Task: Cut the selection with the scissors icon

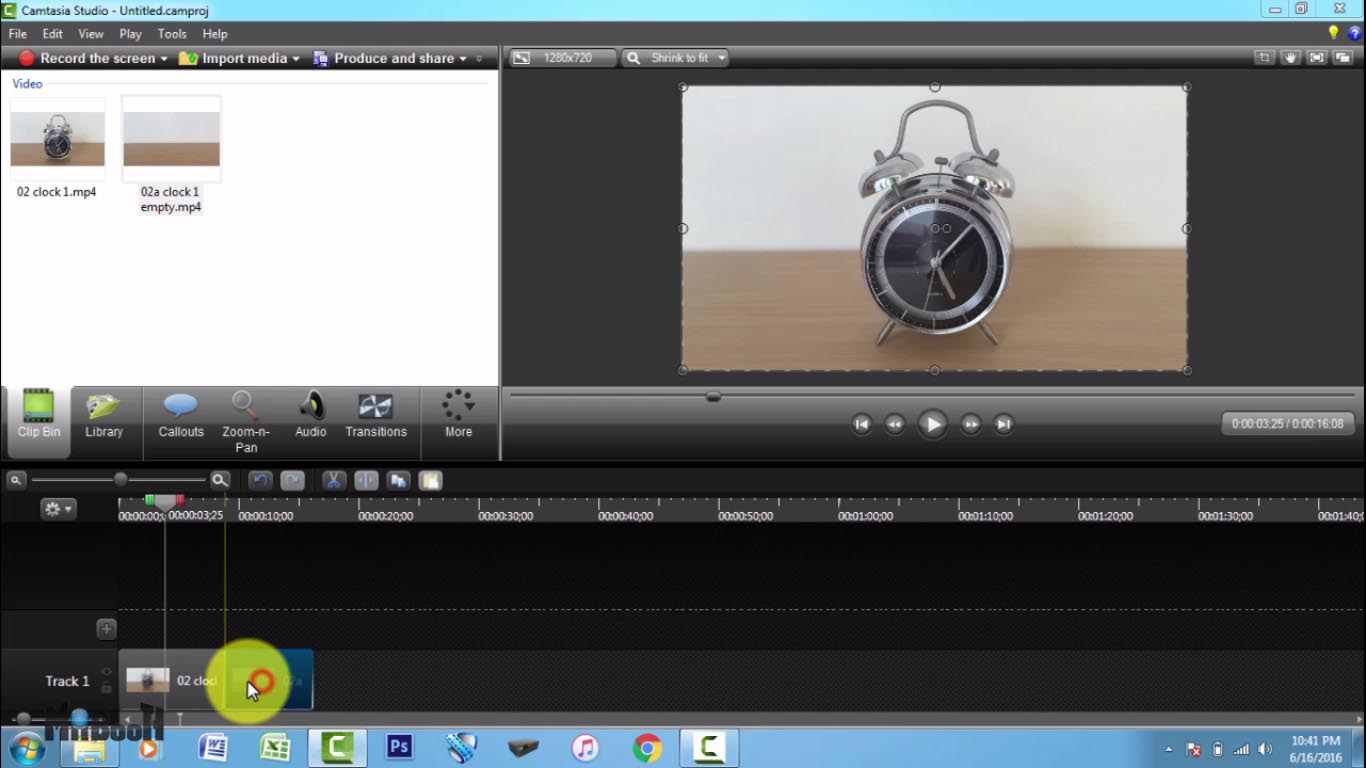Action: coord(333,481)
